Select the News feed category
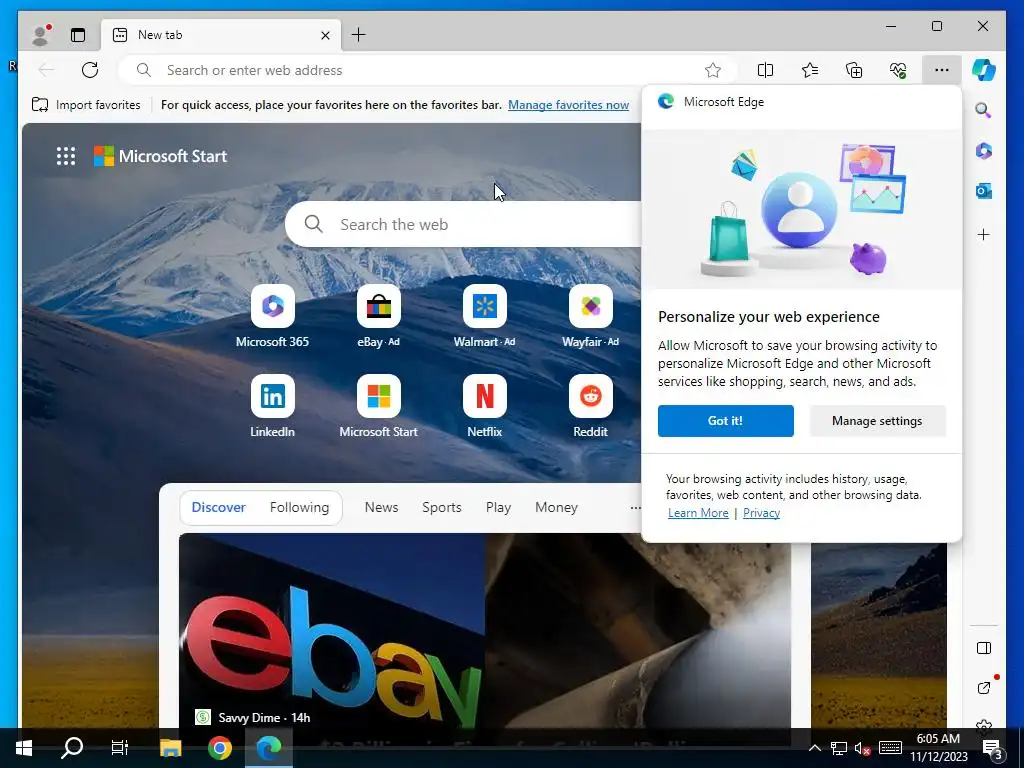This screenshot has height=768, width=1024. [x=381, y=507]
